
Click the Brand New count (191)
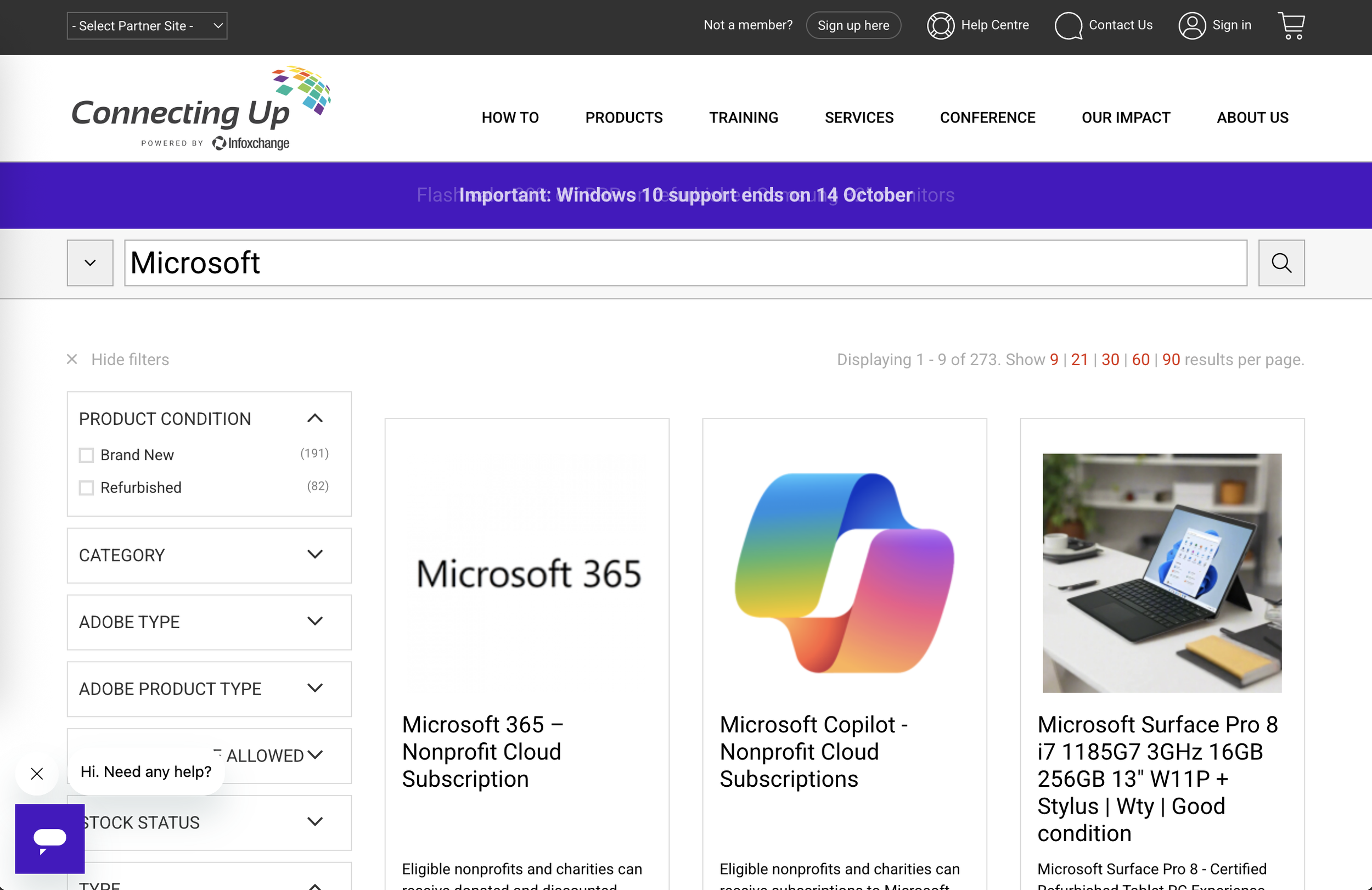[x=315, y=454]
